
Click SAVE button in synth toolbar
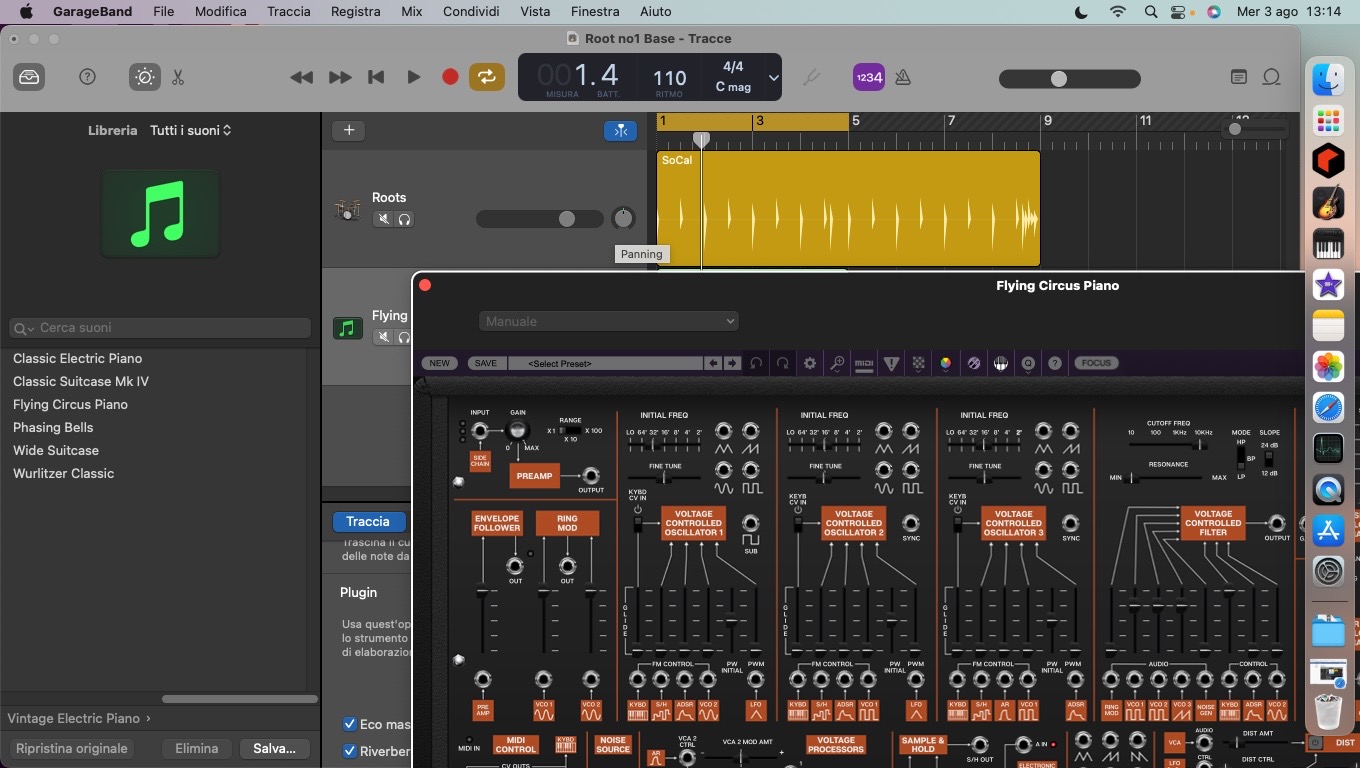point(485,363)
